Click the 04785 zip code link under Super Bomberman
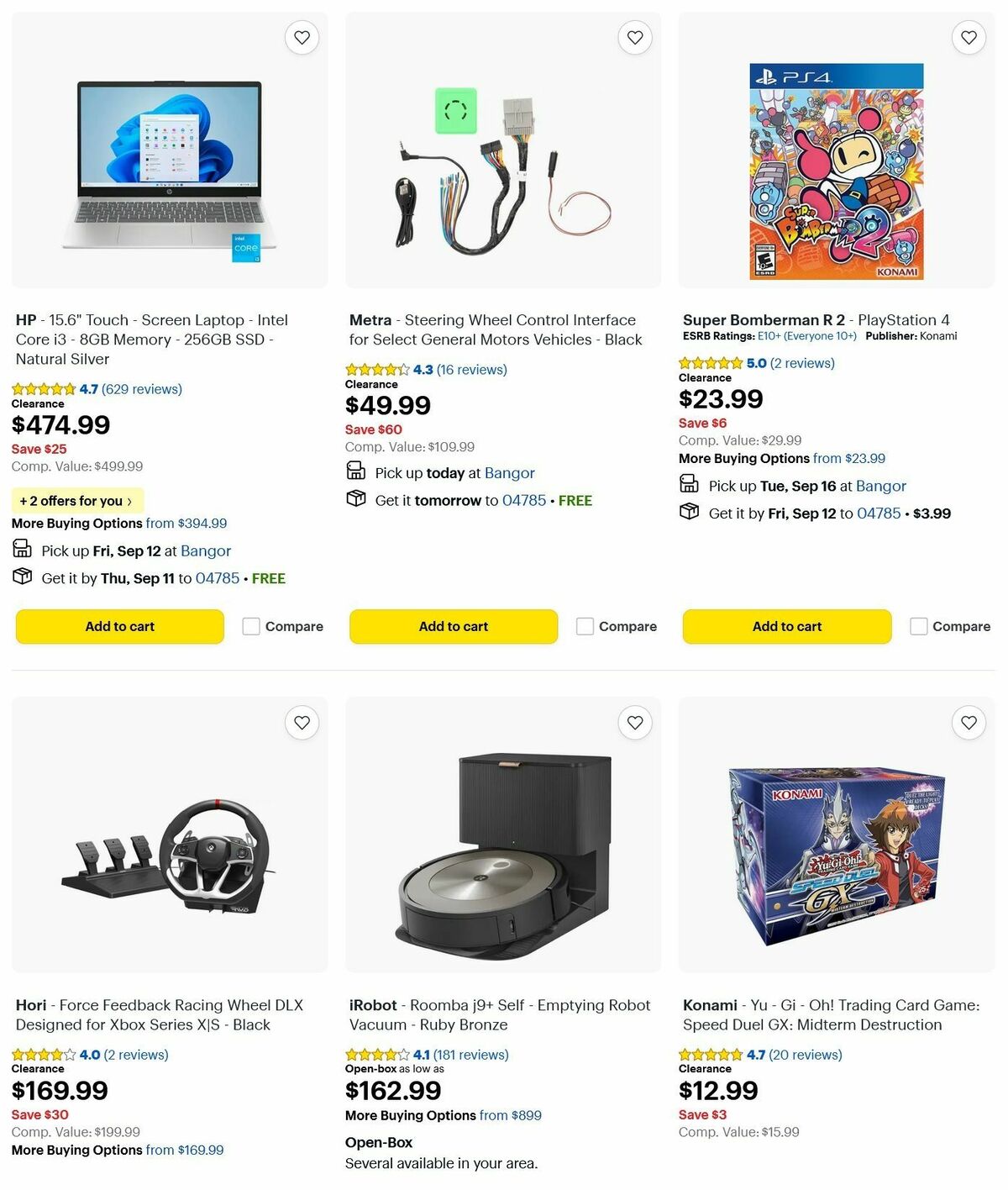1008x1190 pixels. tap(879, 513)
